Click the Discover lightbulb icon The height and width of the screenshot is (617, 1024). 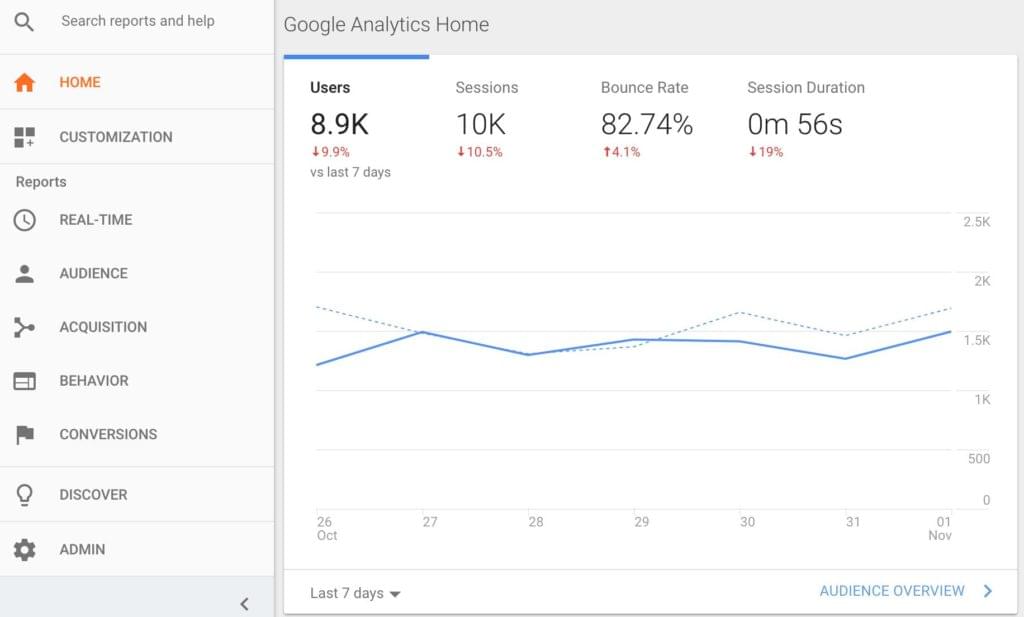(25, 495)
